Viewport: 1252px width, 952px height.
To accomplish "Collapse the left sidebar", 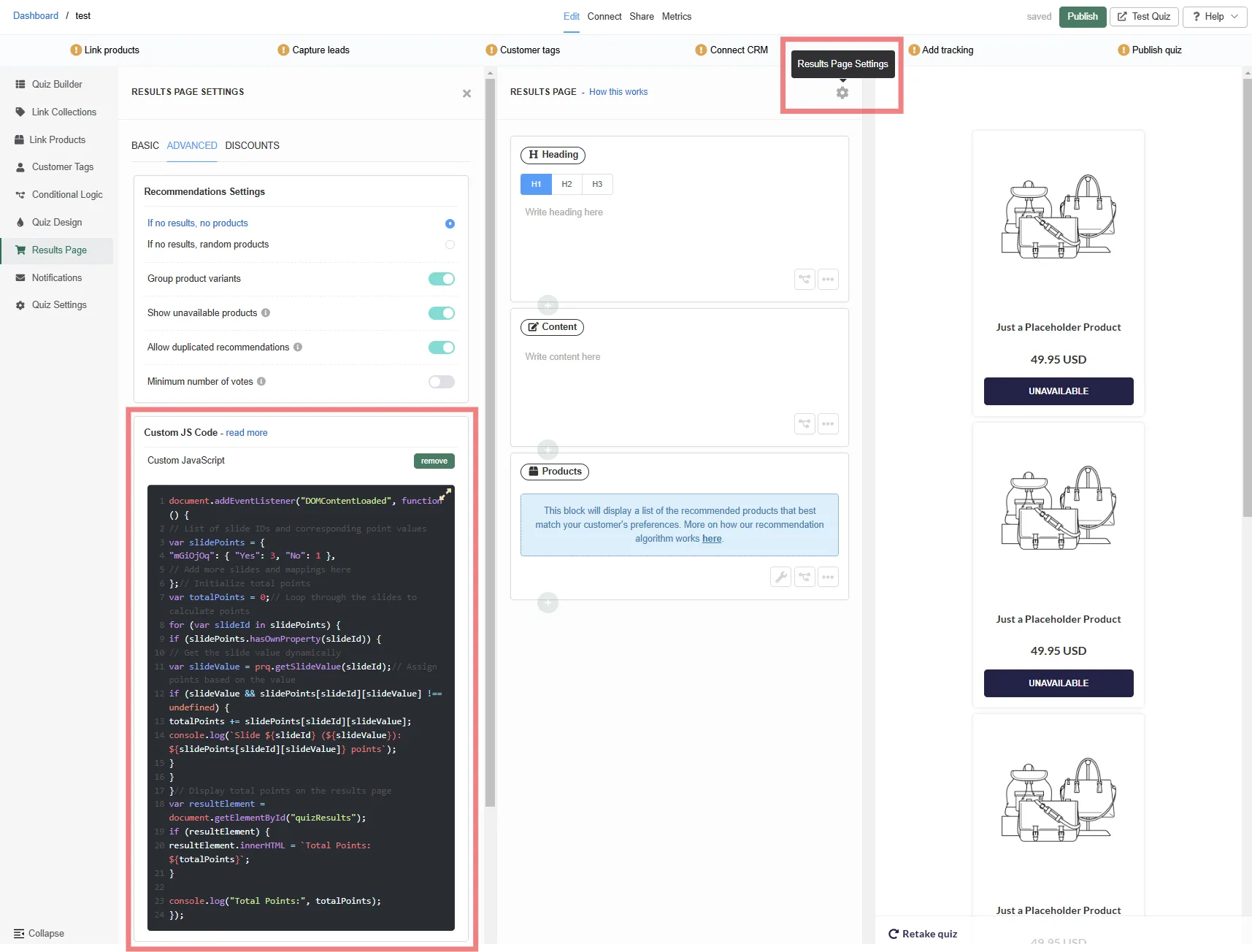I will pyautogui.click(x=39, y=933).
